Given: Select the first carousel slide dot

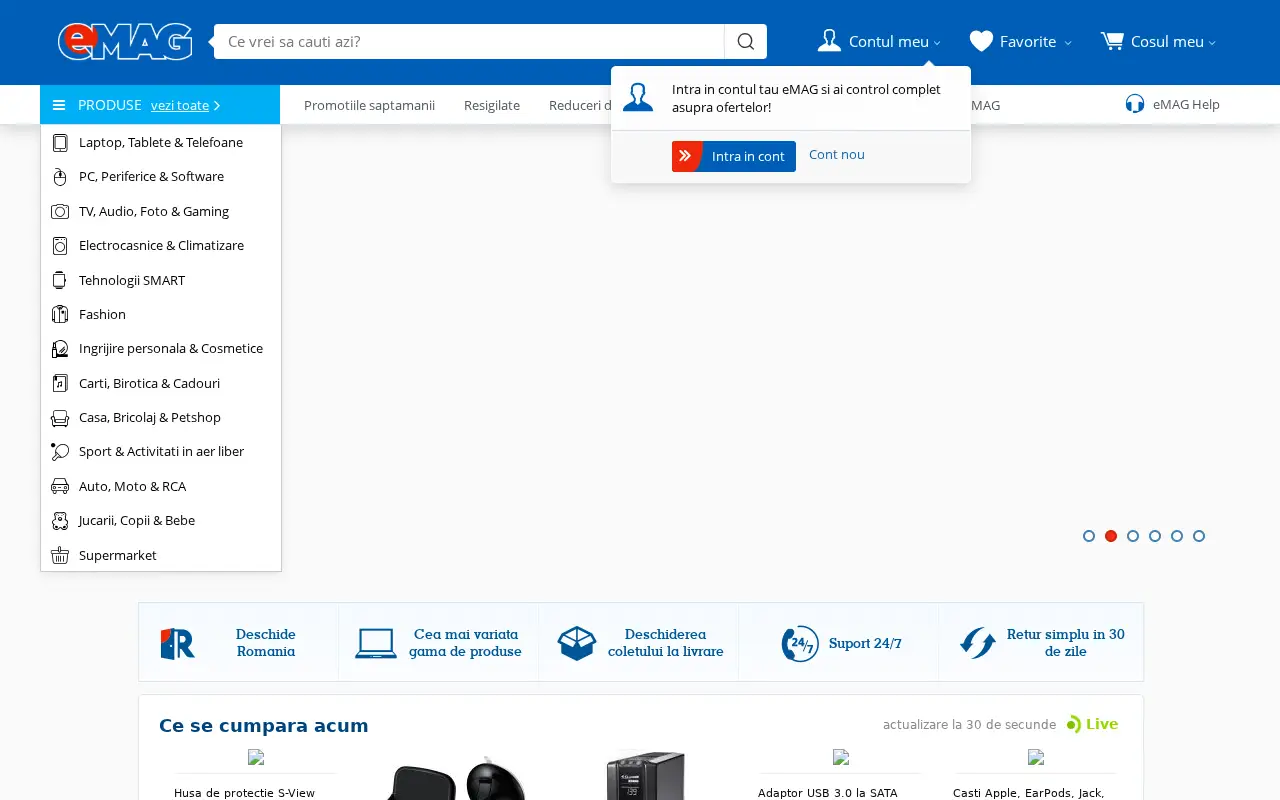Looking at the screenshot, I should pyautogui.click(x=1089, y=536).
